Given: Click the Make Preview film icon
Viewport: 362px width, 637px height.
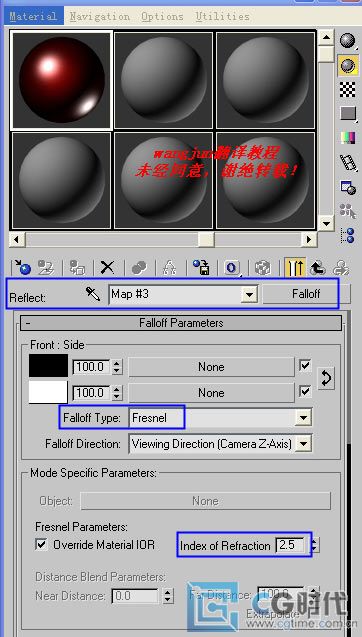Looking at the screenshot, I should pos(348,162).
